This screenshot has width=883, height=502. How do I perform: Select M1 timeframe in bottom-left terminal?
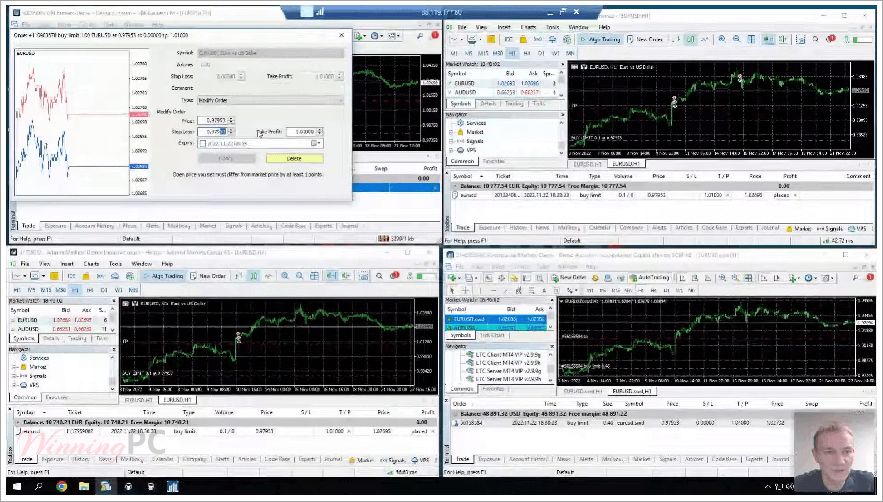(17, 290)
